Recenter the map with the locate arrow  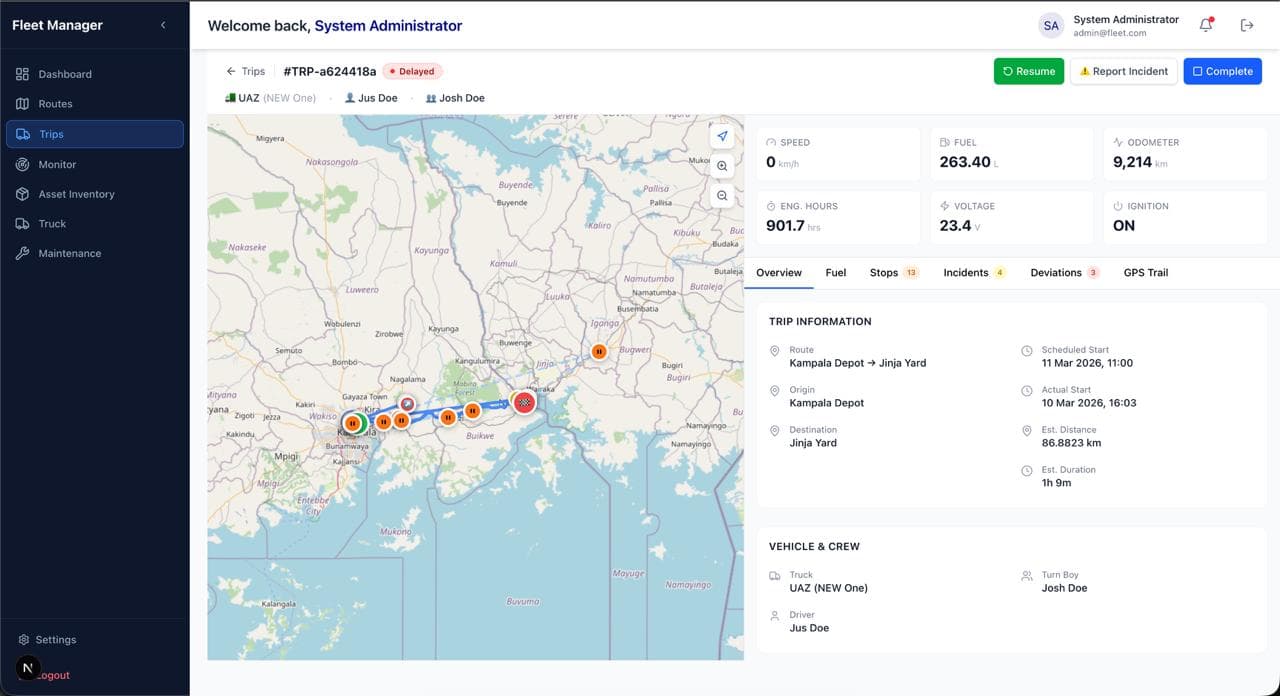pos(722,135)
